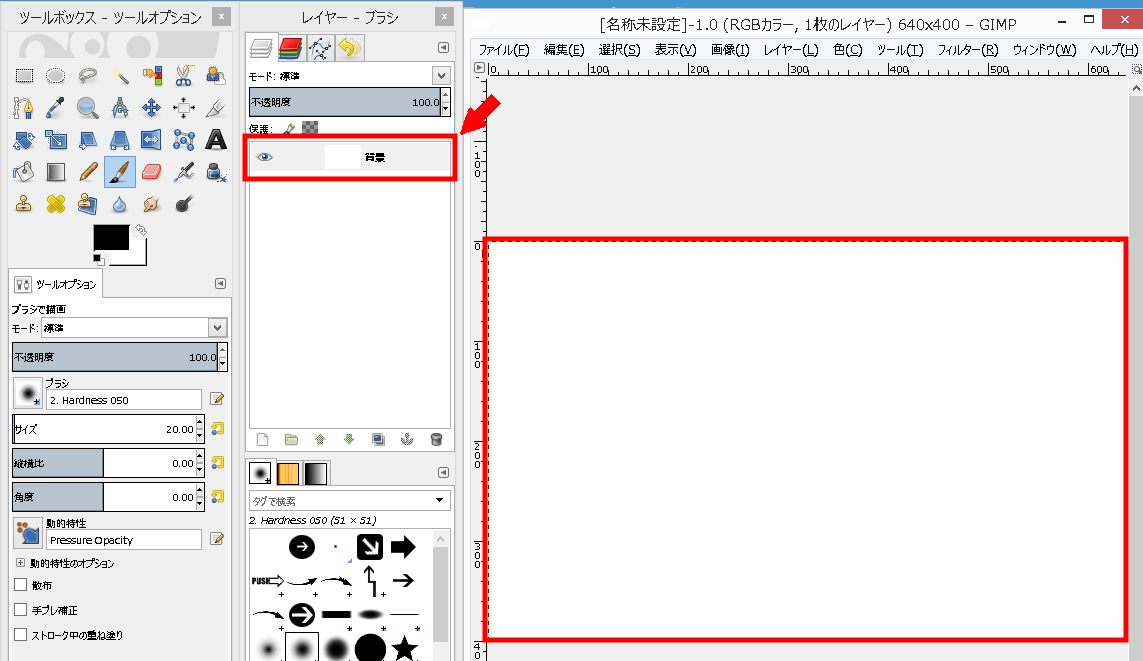Open layer mode dropdown in layers panel
This screenshot has height=661, width=1143.
pyautogui.click(x=441, y=75)
